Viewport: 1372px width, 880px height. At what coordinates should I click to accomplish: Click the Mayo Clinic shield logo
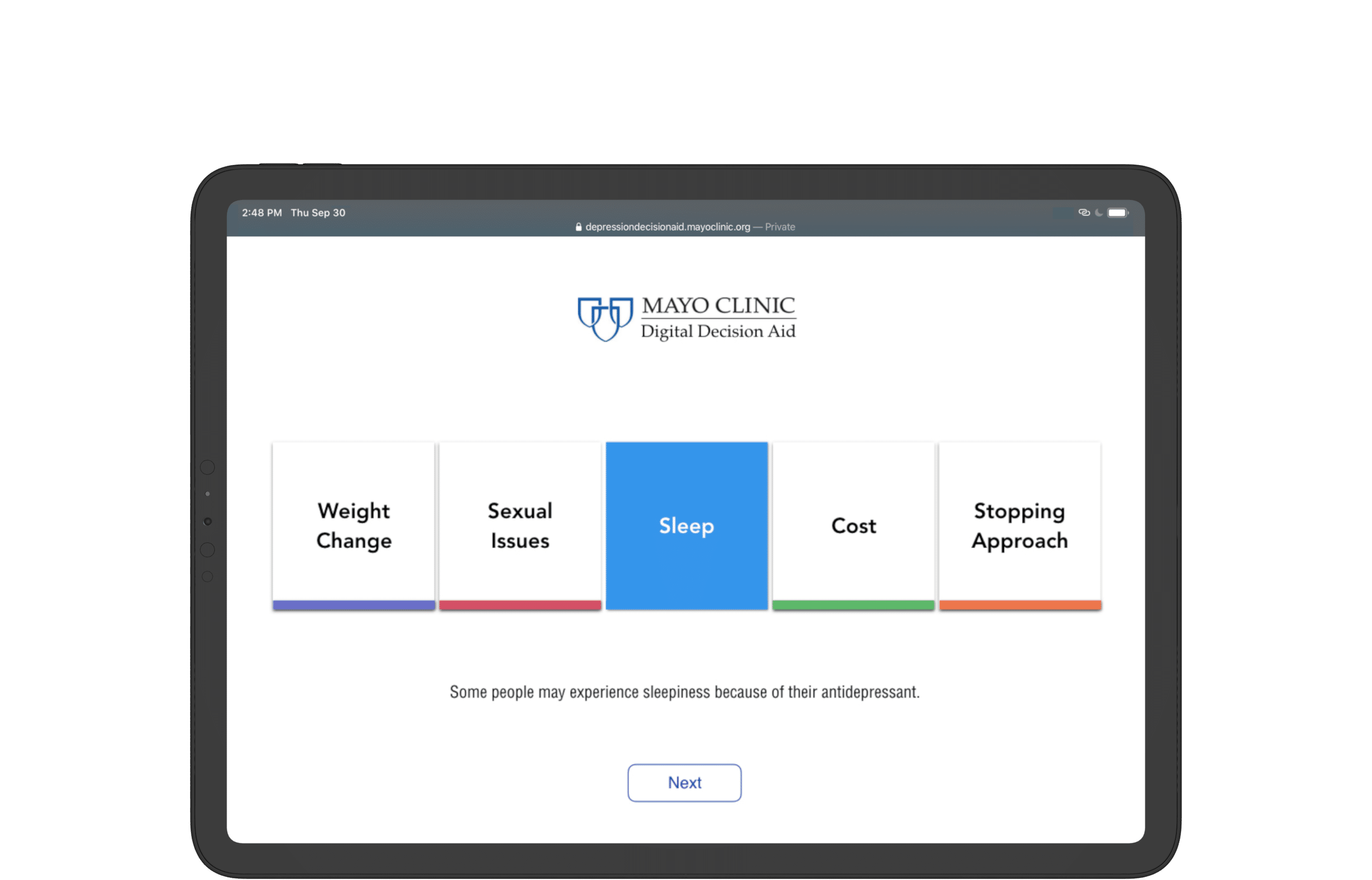pos(605,319)
